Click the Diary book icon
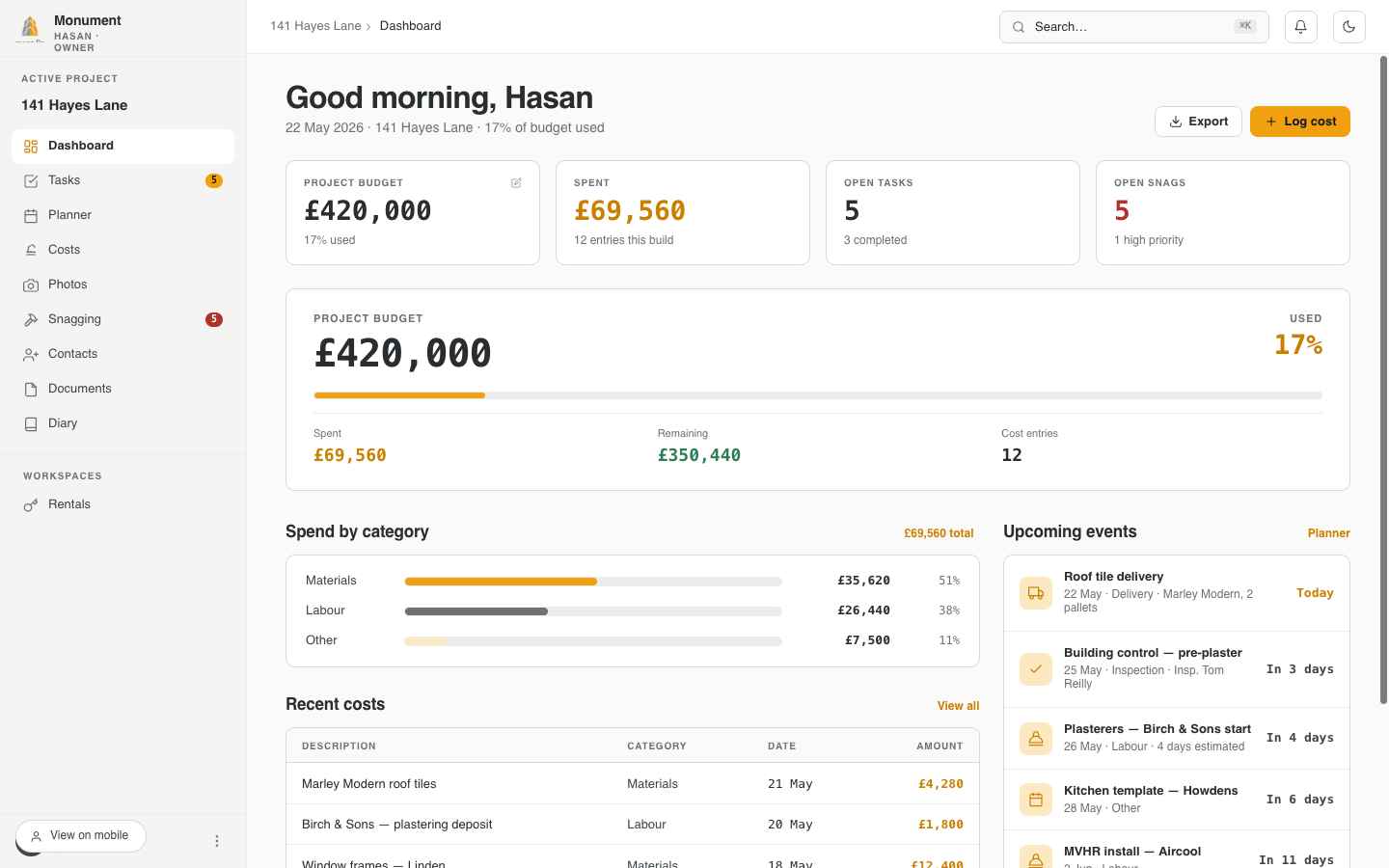1389x868 pixels. coord(31,424)
